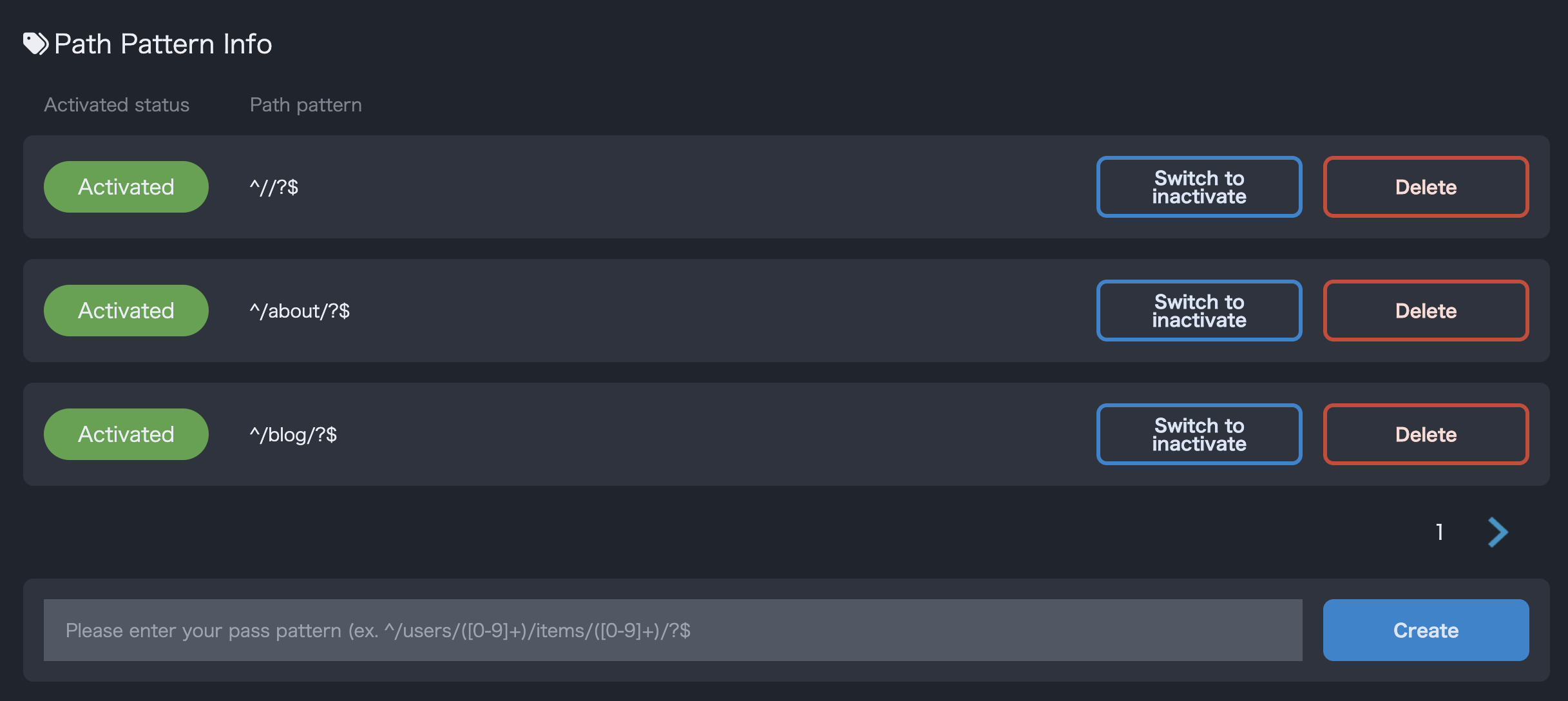Delete the ^/blog/?$ path pattern
Image resolution: width=1568 pixels, height=701 pixels.
(x=1426, y=434)
